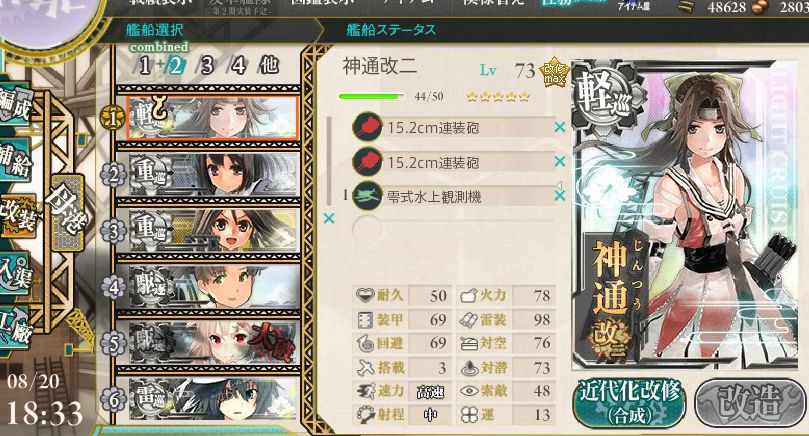
Task: Select the 雷巡 torpedo cruiser in slot 6
Action: pyautogui.click(x=213, y=398)
